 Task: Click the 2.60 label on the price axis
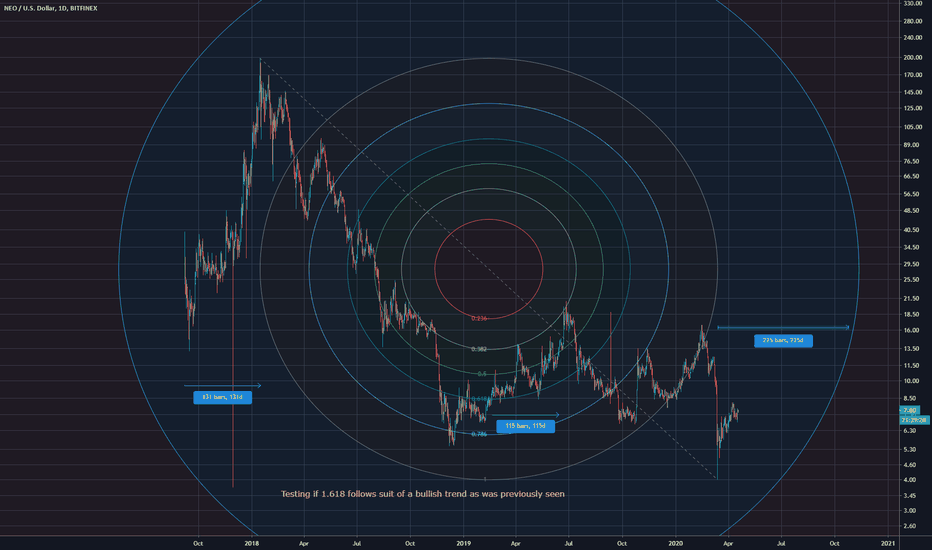click(910, 526)
